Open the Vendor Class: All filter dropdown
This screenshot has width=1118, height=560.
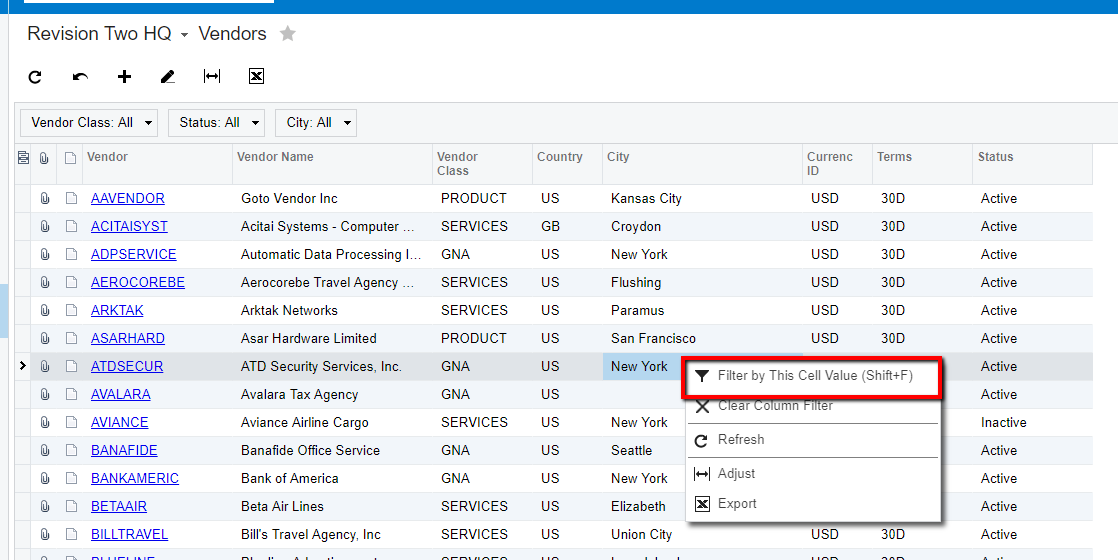[89, 123]
